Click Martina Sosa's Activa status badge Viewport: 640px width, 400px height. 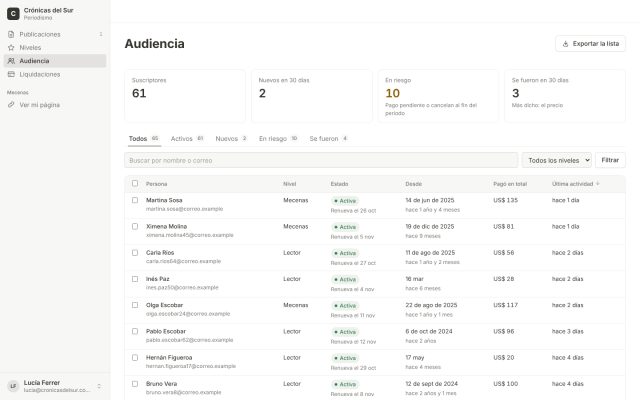click(345, 201)
